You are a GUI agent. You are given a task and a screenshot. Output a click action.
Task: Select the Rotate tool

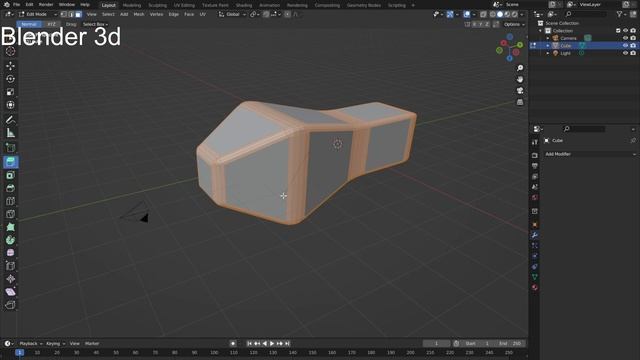tap(11, 79)
